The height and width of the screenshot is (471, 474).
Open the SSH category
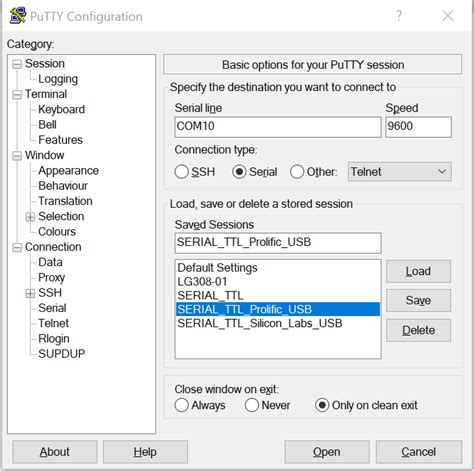[x=50, y=293]
